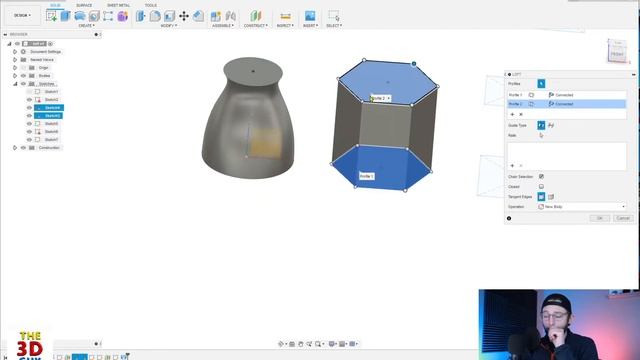Select second Tangent Edges option icon

[551, 197]
